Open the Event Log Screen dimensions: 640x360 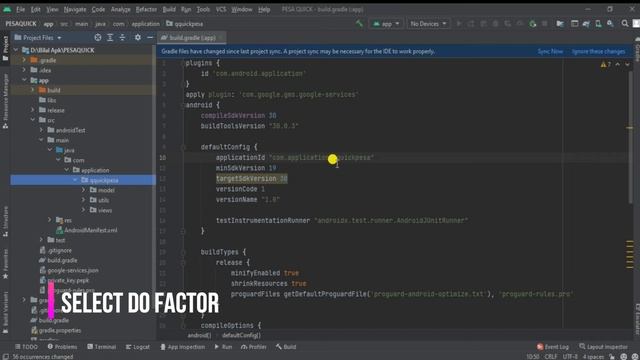coord(553,347)
